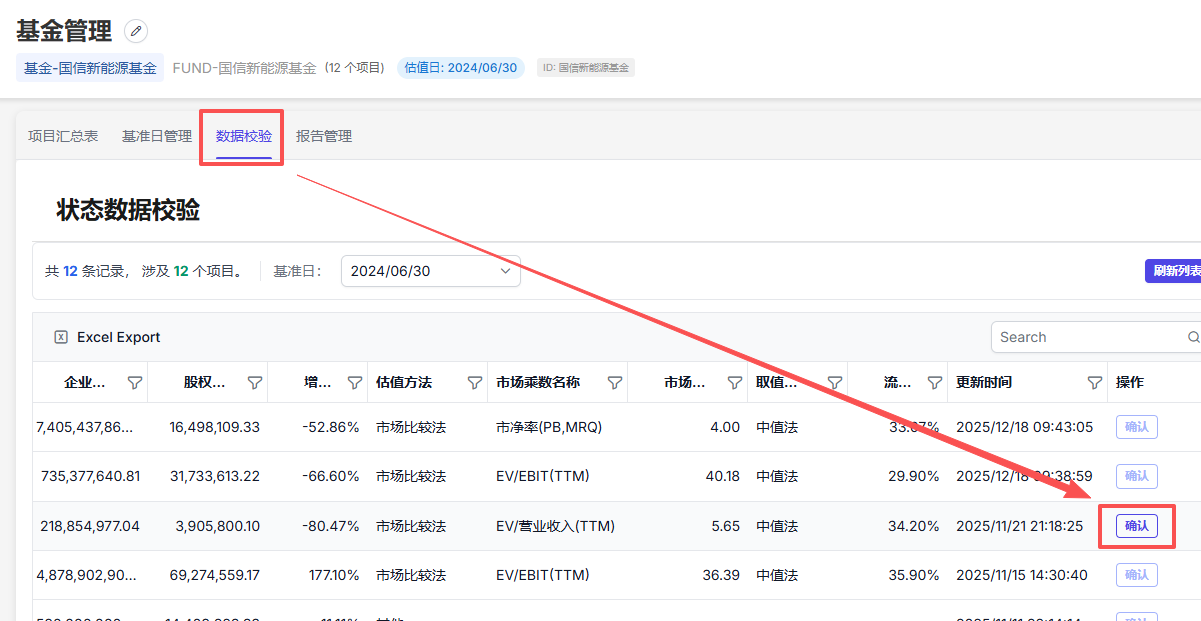
Task: Expand the 基准日 date dropdown 2024/06/30
Action: [x=431, y=271]
